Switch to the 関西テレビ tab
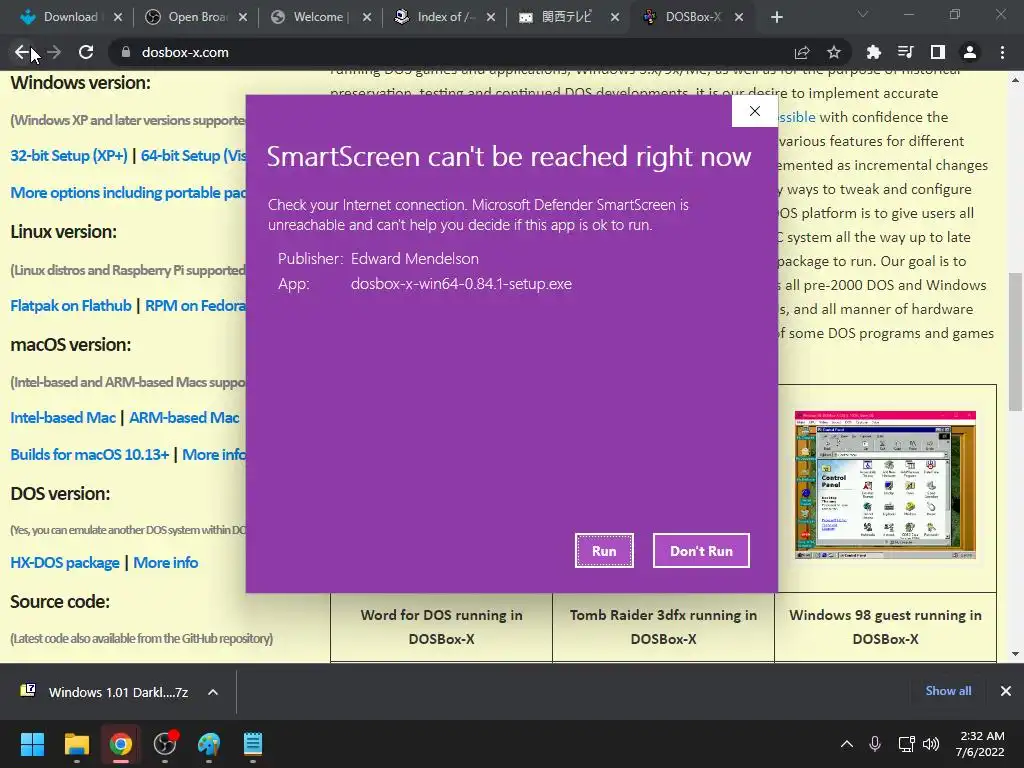The image size is (1024, 768). click(x=566, y=17)
